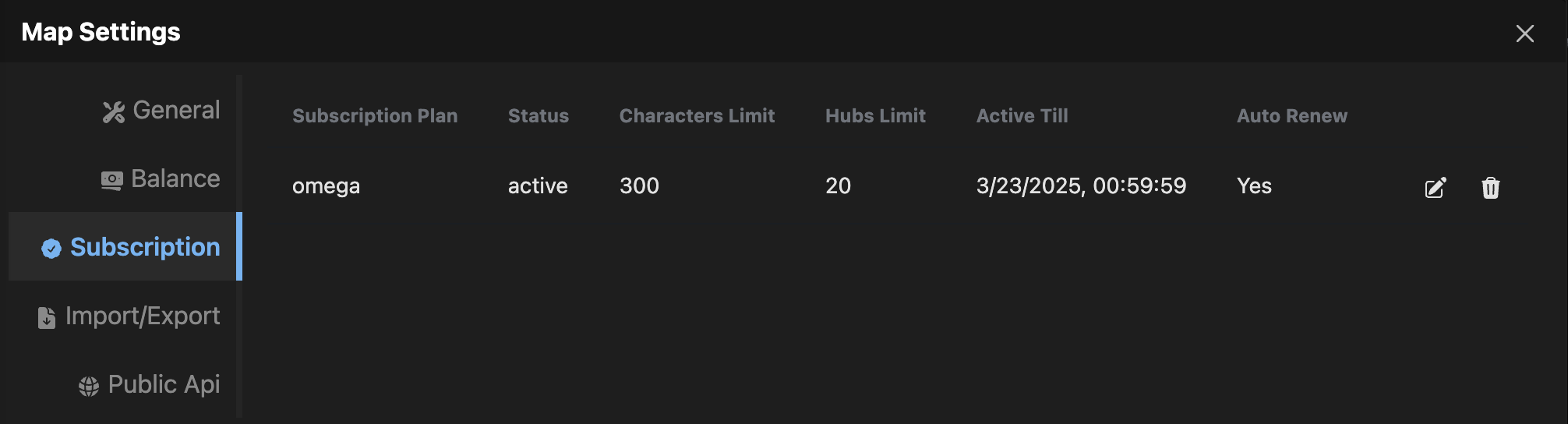Image resolution: width=1568 pixels, height=424 pixels.
Task: Click the Hubs Limit column header
Action: [875, 115]
